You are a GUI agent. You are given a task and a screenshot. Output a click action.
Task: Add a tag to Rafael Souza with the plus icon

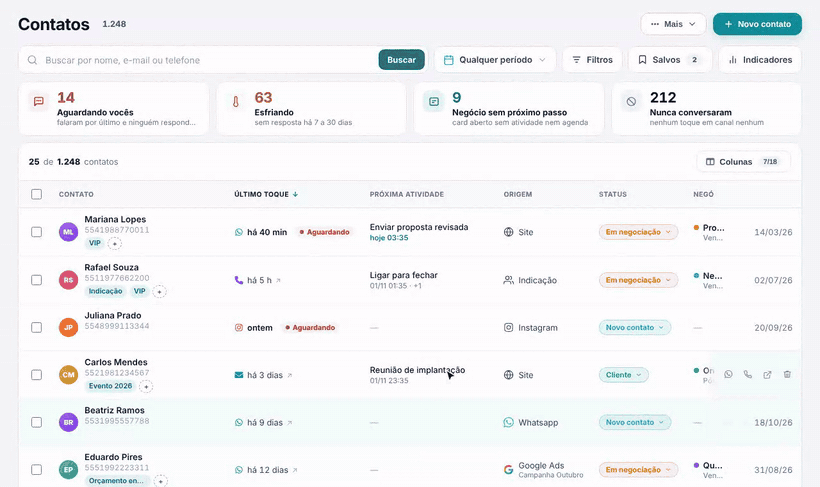pos(160,291)
